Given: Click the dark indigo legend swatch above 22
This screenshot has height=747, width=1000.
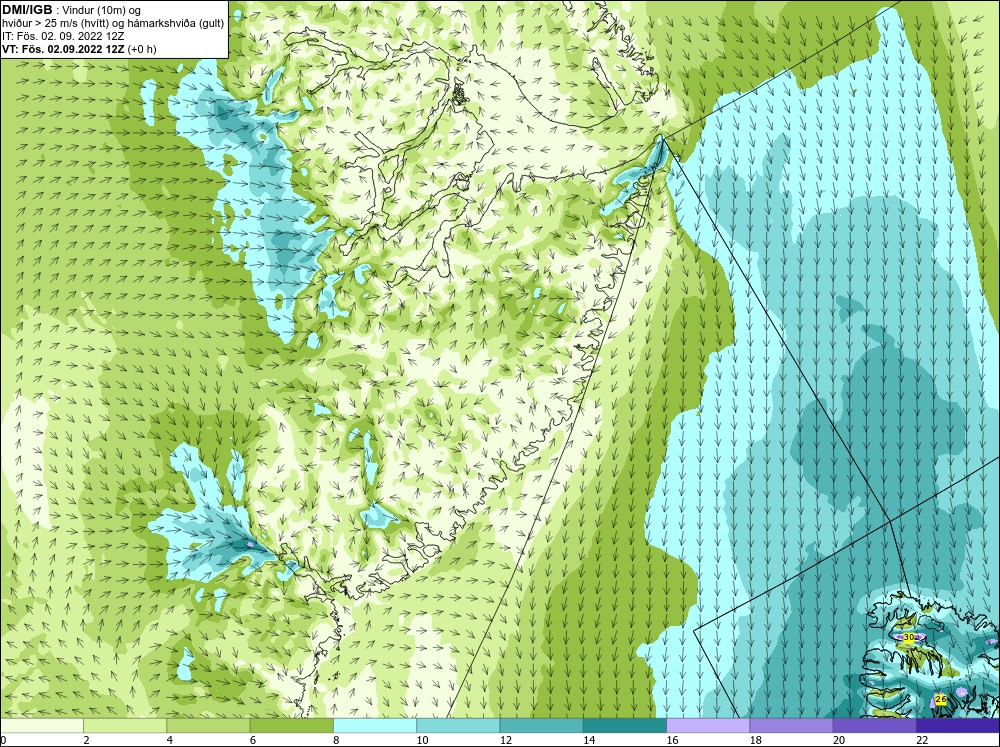Looking at the screenshot, I should point(957,725).
